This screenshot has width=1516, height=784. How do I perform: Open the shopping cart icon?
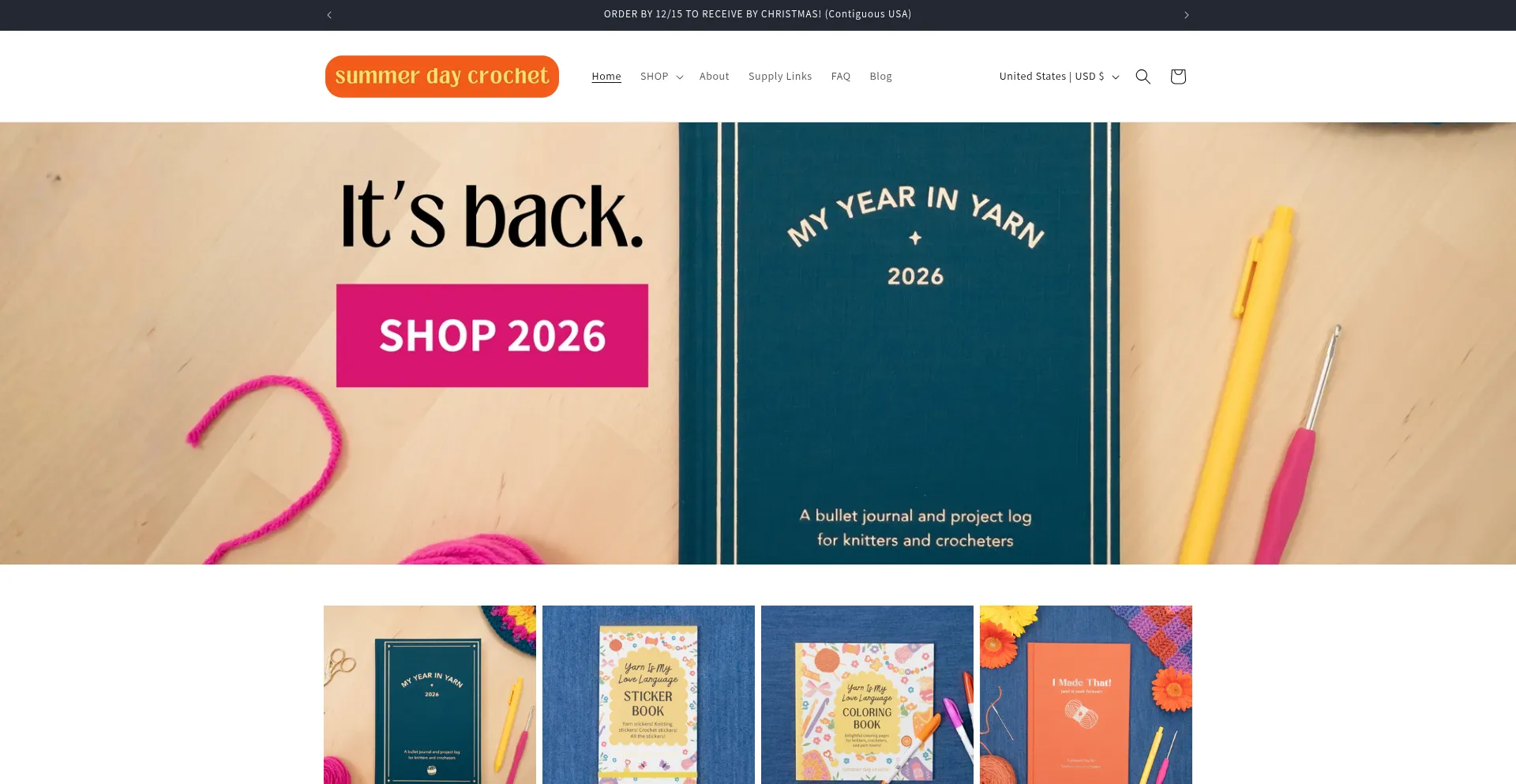[x=1178, y=77]
